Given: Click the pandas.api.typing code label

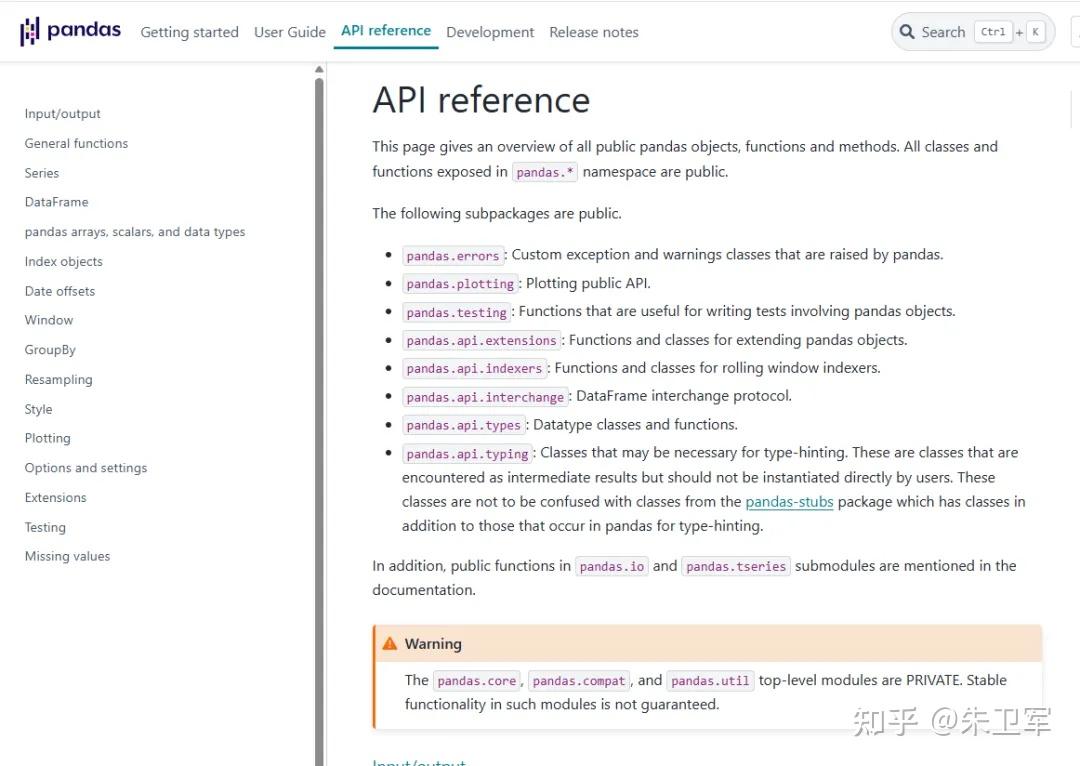Looking at the screenshot, I should 467,453.
